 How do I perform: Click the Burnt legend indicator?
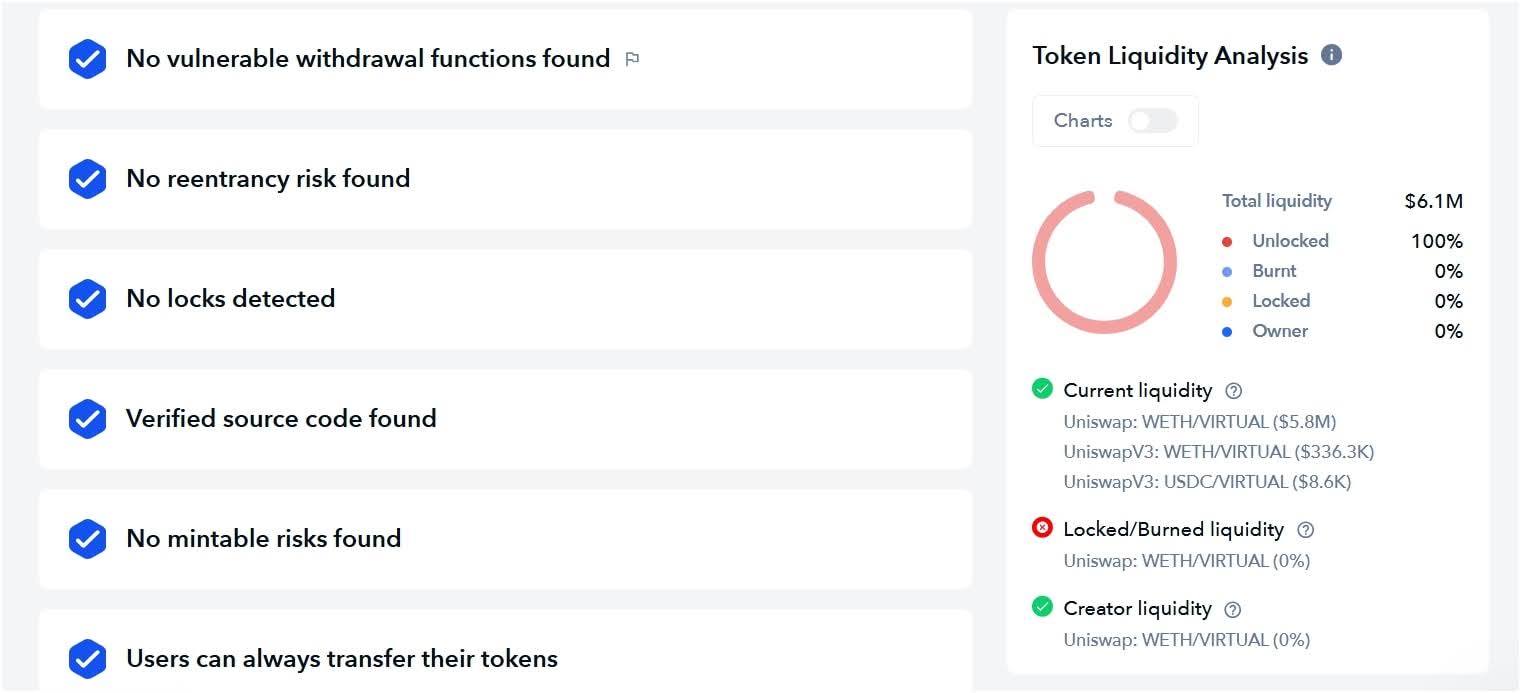[1228, 271]
